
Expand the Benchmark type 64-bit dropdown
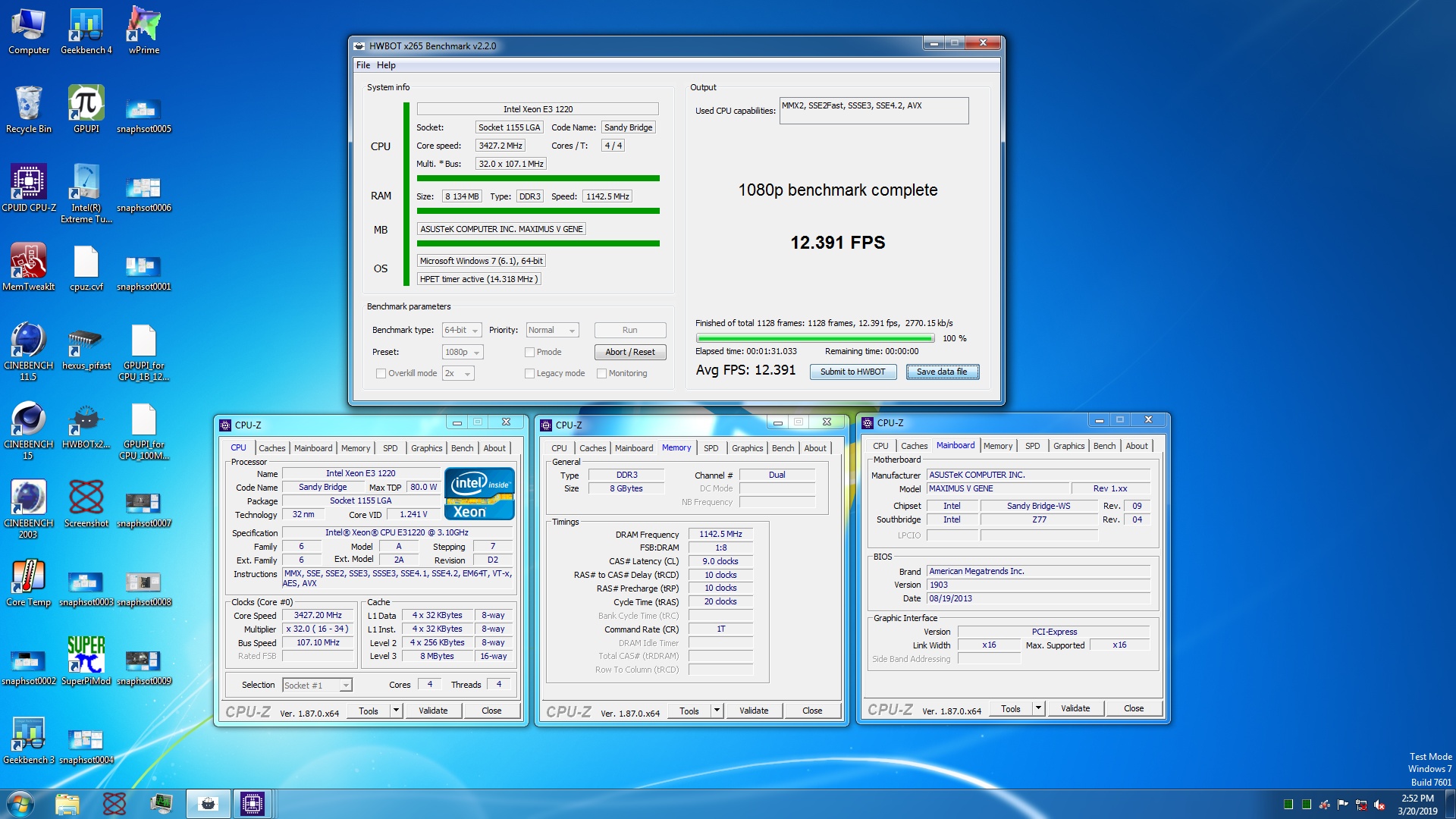click(461, 330)
